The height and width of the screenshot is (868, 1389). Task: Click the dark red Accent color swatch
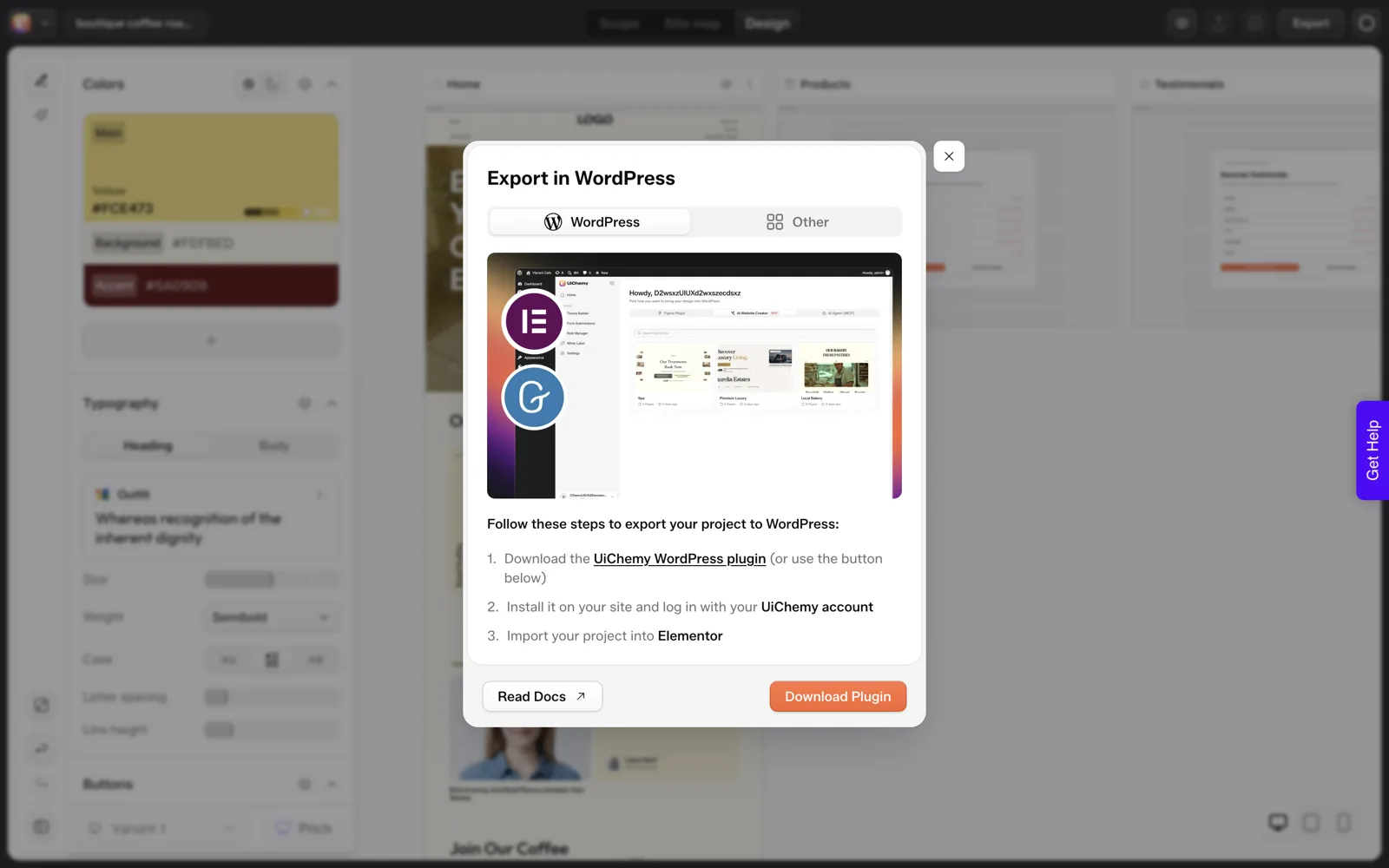(x=211, y=286)
